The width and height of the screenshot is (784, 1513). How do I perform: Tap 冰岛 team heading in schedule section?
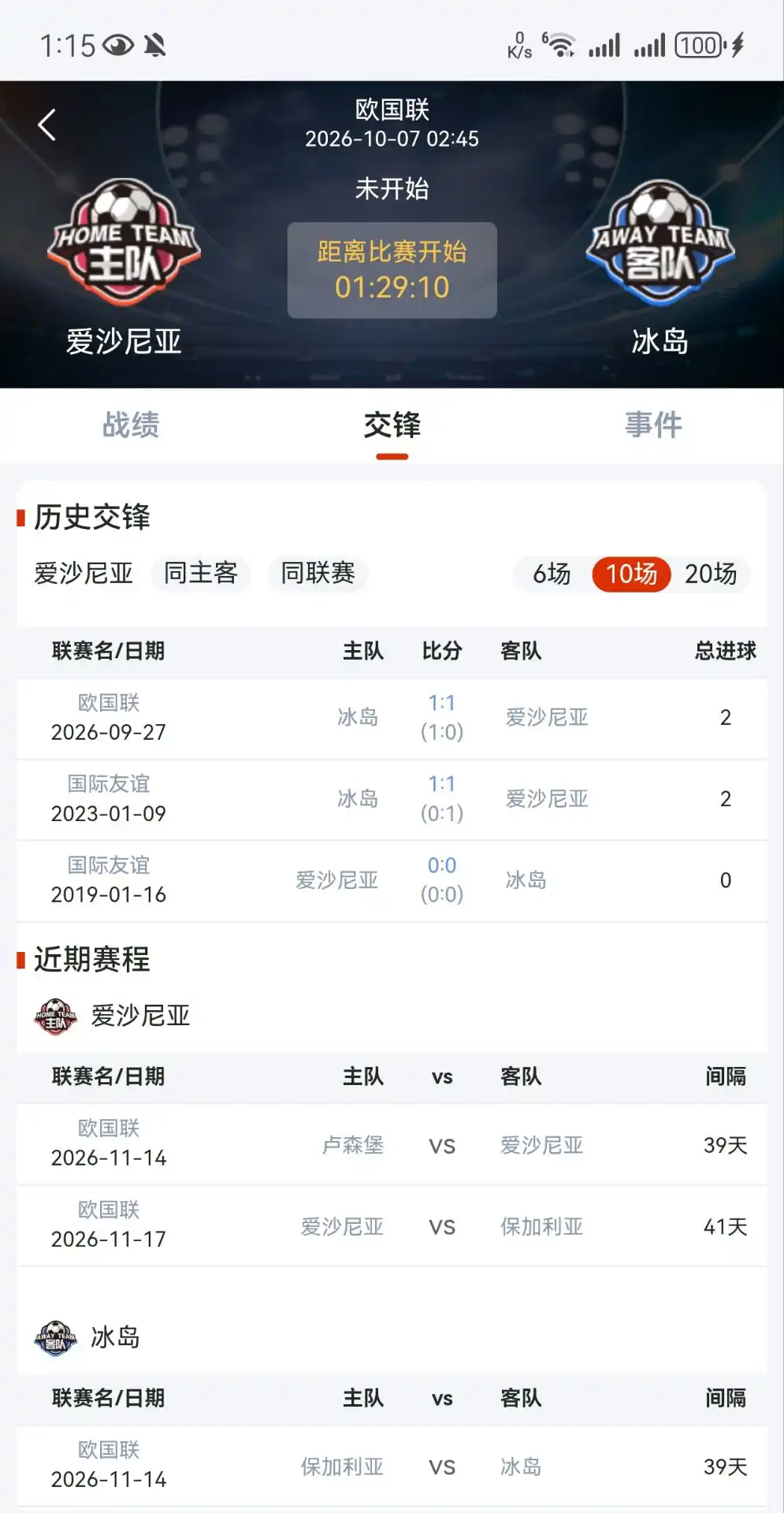115,1338
